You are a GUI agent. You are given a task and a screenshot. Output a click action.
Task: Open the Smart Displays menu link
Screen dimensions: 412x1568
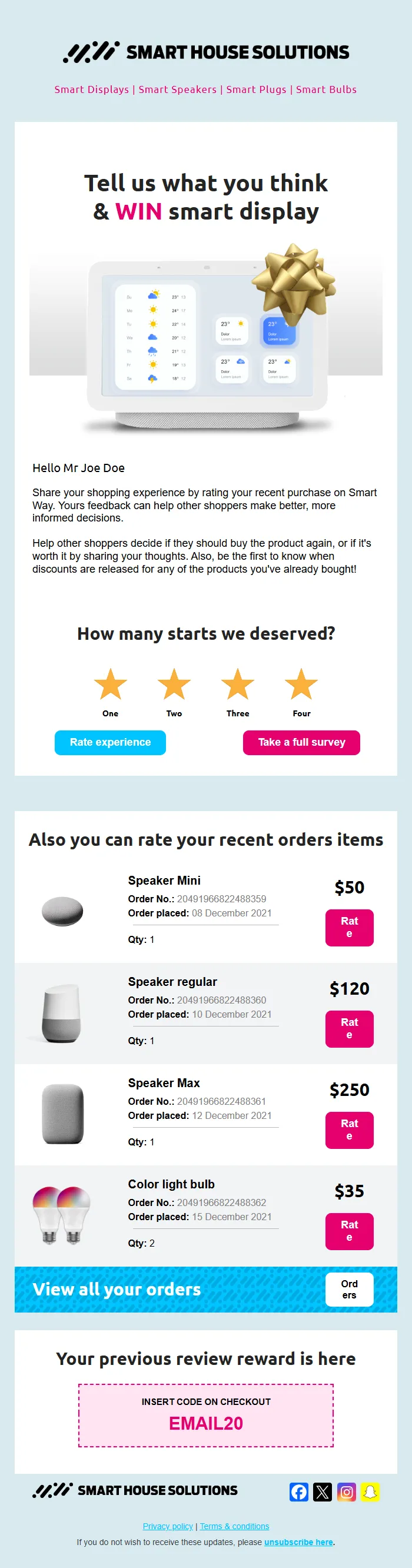91,89
